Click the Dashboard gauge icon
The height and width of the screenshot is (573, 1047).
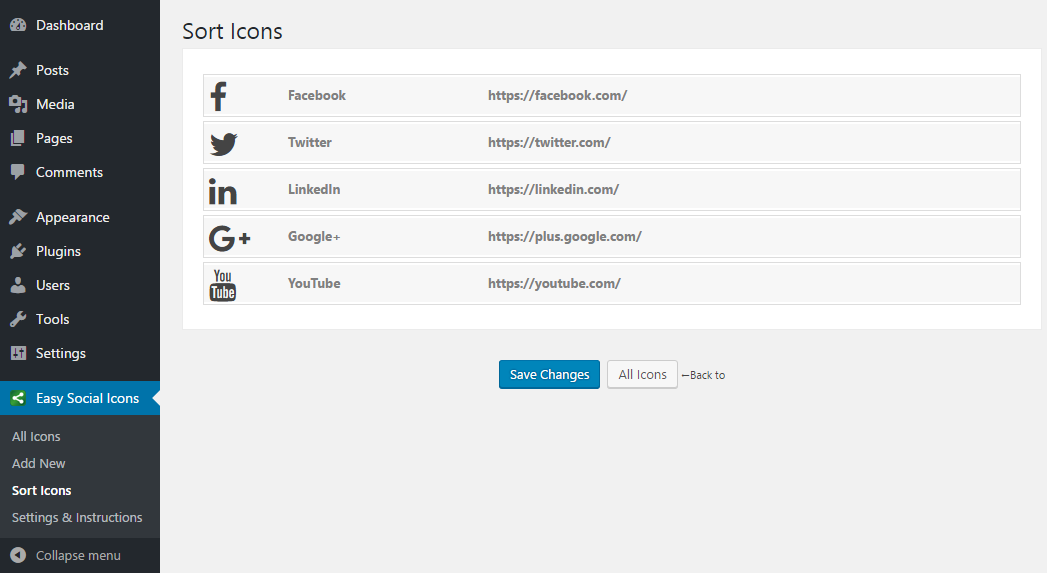click(18, 25)
